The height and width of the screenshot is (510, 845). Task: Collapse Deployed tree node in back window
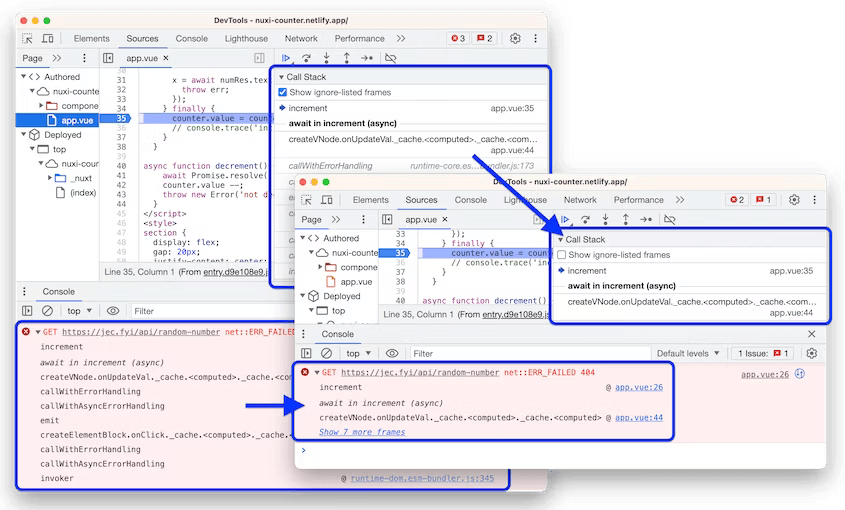point(24,134)
